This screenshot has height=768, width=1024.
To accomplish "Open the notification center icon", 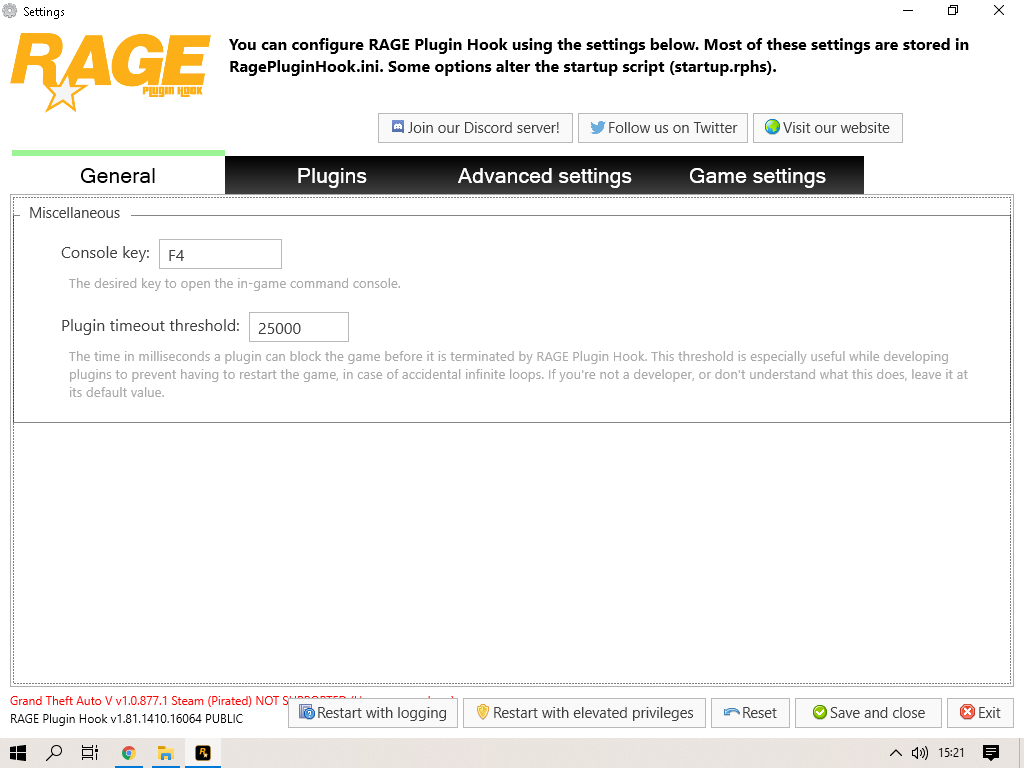I will pos(991,753).
